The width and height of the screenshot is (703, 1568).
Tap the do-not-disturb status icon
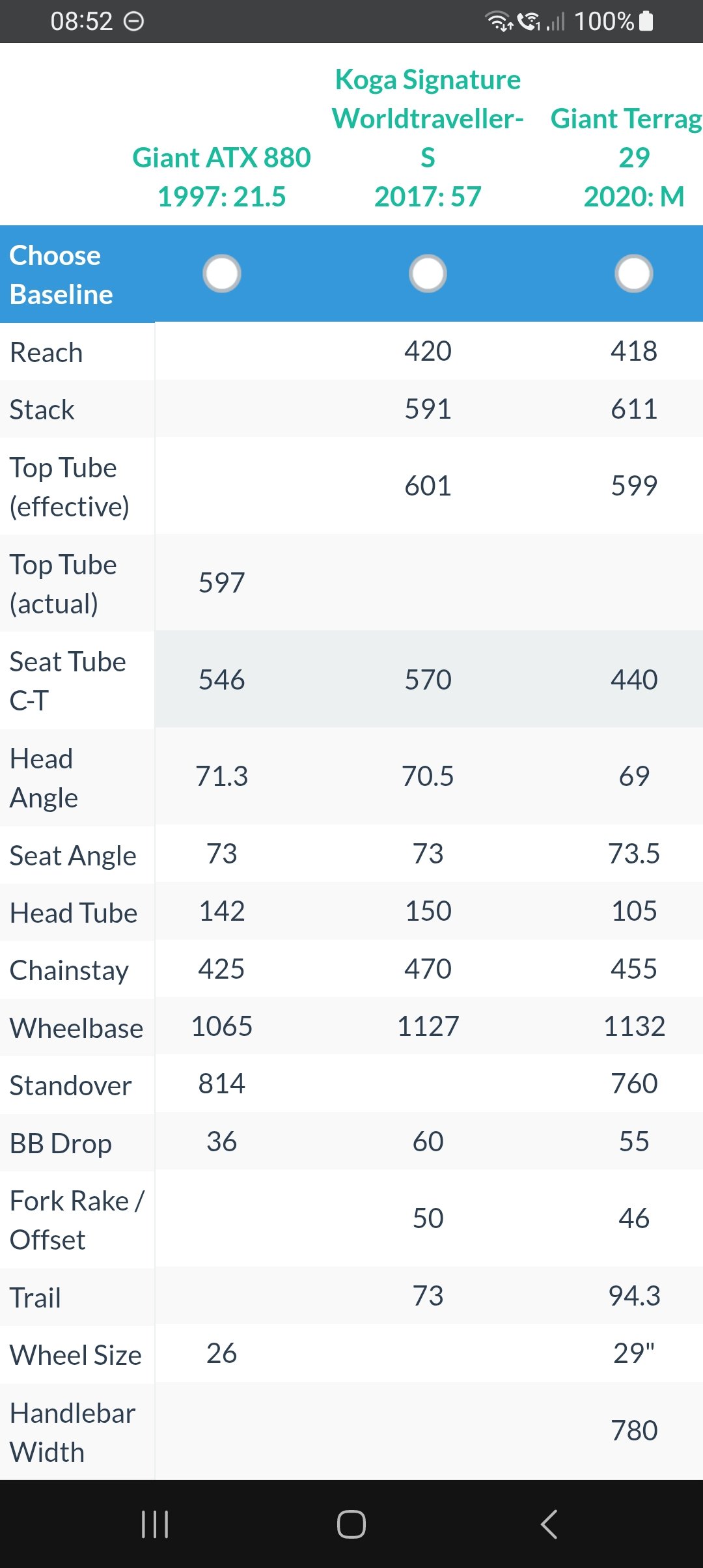coord(134,21)
